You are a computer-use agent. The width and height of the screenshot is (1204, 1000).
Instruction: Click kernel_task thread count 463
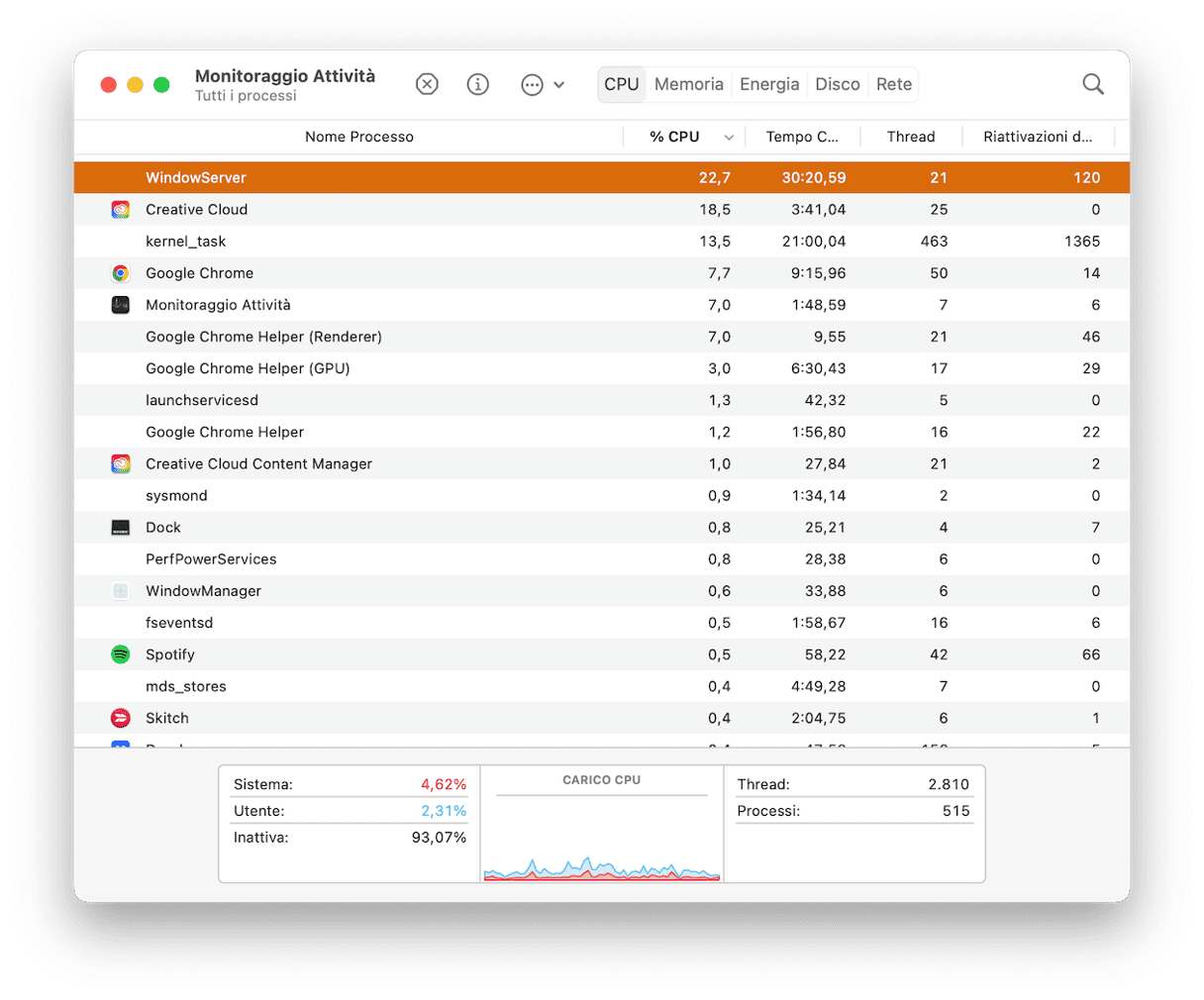pyautogui.click(x=934, y=242)
